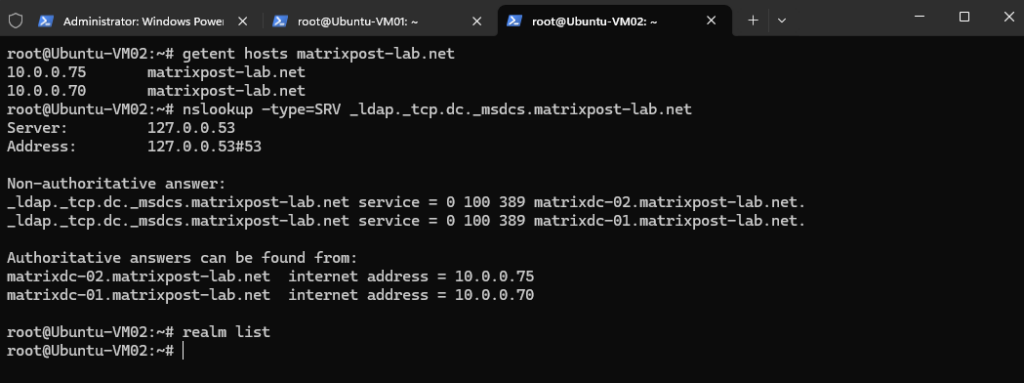Click IP 10.0.0.75 in the getent output
1024x383 pixels.
click(46, 73)
